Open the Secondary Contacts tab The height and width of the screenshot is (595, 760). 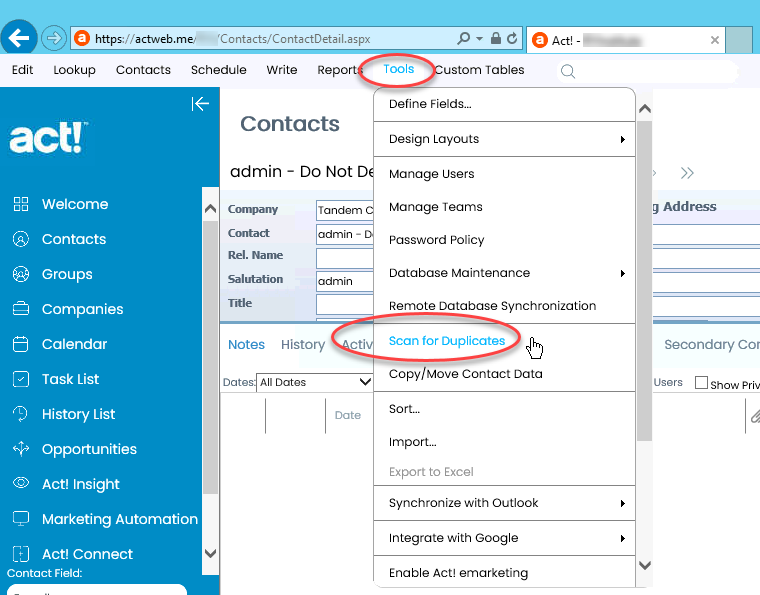712,344
